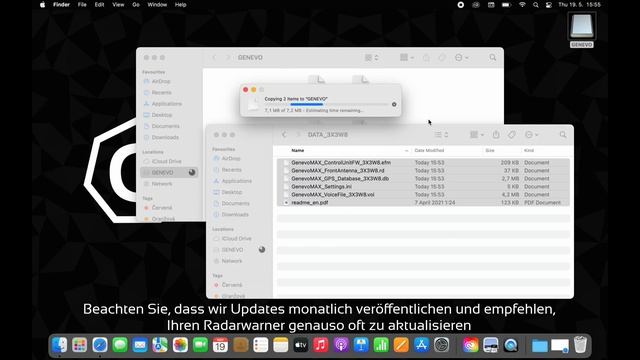Select Applications in DATA_3X3W8 sidebar
Screen dimensions: 640x360
point(237,181)
